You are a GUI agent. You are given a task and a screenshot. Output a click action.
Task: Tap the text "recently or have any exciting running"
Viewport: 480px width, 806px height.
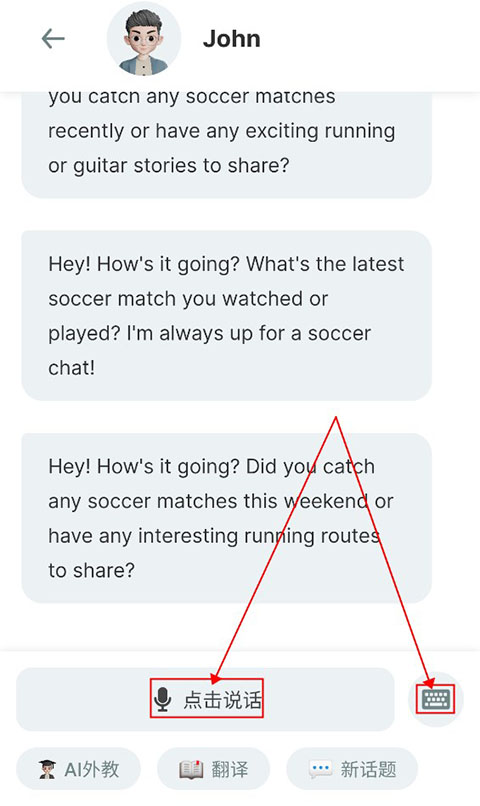(x=221, y=131)
